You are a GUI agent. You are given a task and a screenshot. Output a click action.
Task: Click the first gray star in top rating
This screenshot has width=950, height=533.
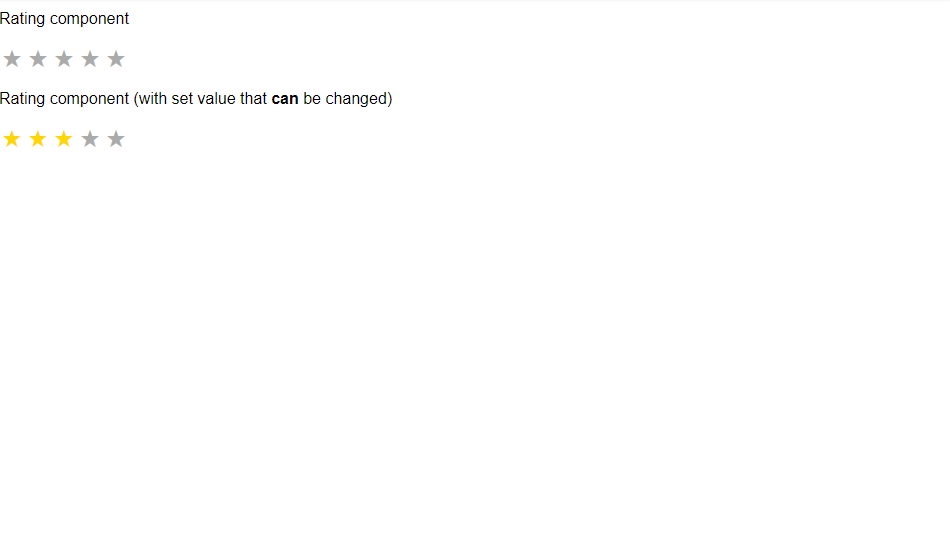(x=12, y=59)
